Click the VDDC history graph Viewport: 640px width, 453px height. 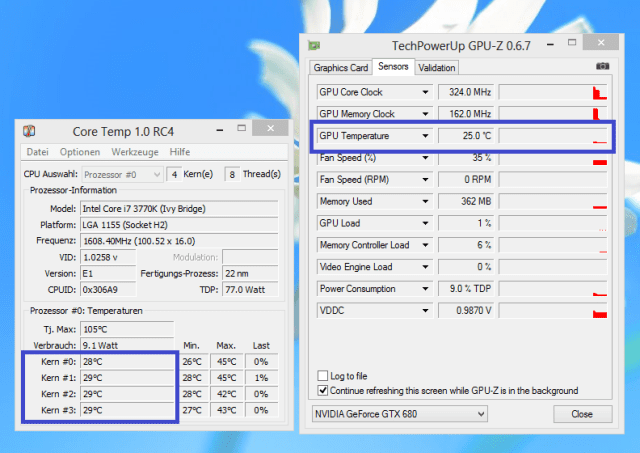pos(553,311)
